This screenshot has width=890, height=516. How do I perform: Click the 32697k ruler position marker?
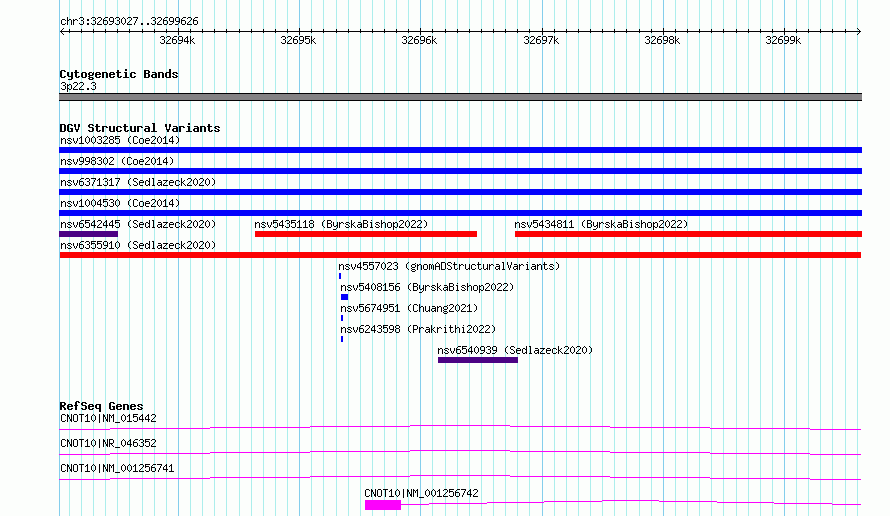point(541,40)
